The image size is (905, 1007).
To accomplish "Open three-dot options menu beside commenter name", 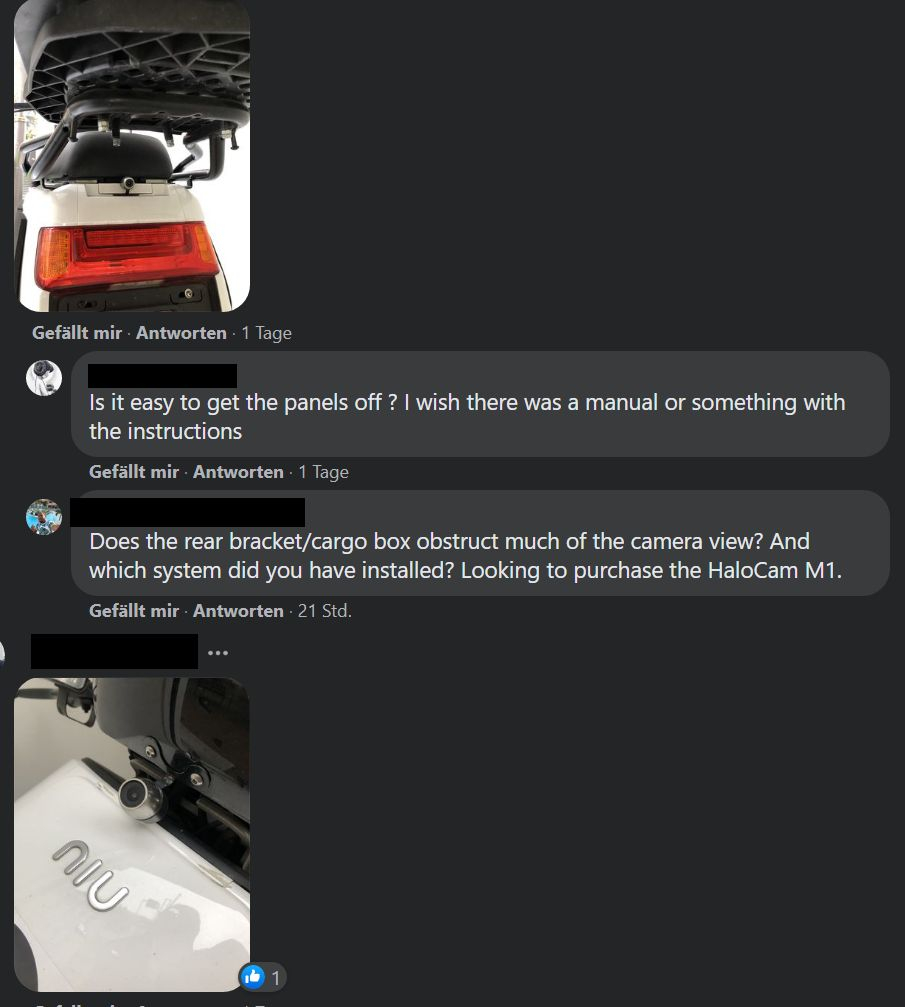I will pyautogui.click(x=218, y=652).
